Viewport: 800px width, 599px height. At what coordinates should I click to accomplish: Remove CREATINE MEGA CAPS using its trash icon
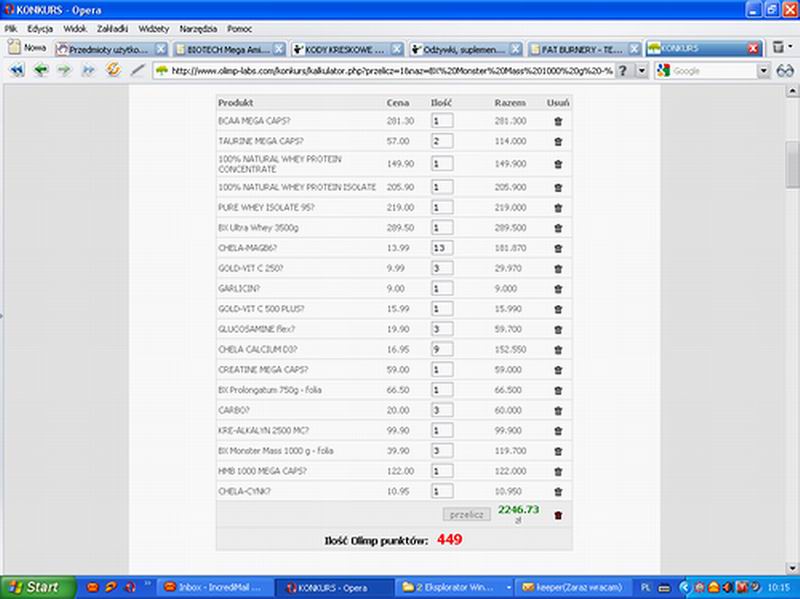(x=558, y=370)
